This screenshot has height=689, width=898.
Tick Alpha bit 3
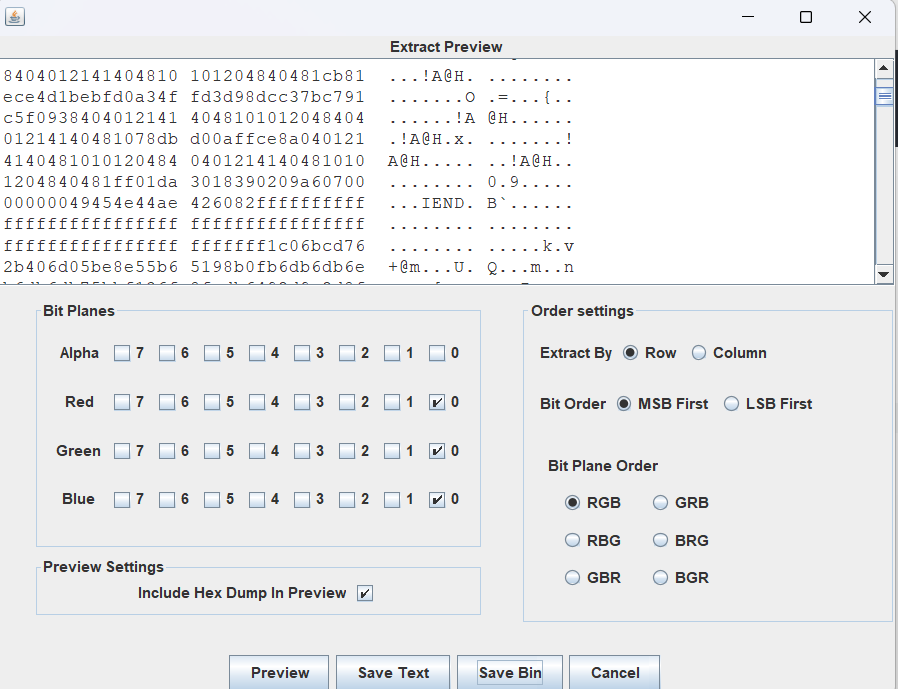pos(302,353)
